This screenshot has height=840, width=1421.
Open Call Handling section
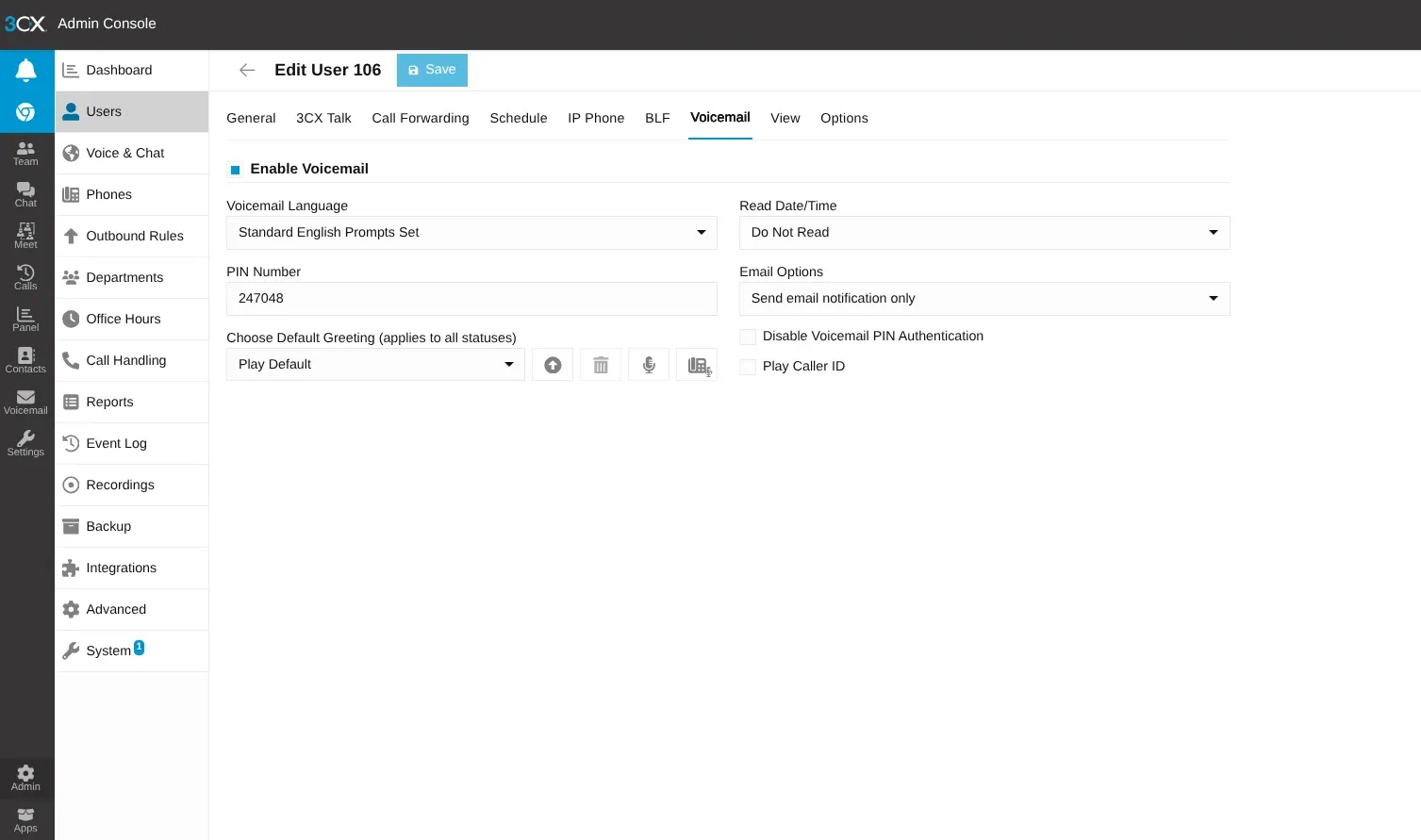(132, 361)
